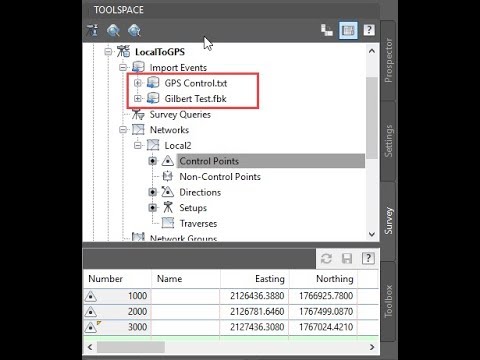Click the tree view toggle icon
Image resolution: width=480 pixels, height=360 pixels.
click(x=327, y=30)
